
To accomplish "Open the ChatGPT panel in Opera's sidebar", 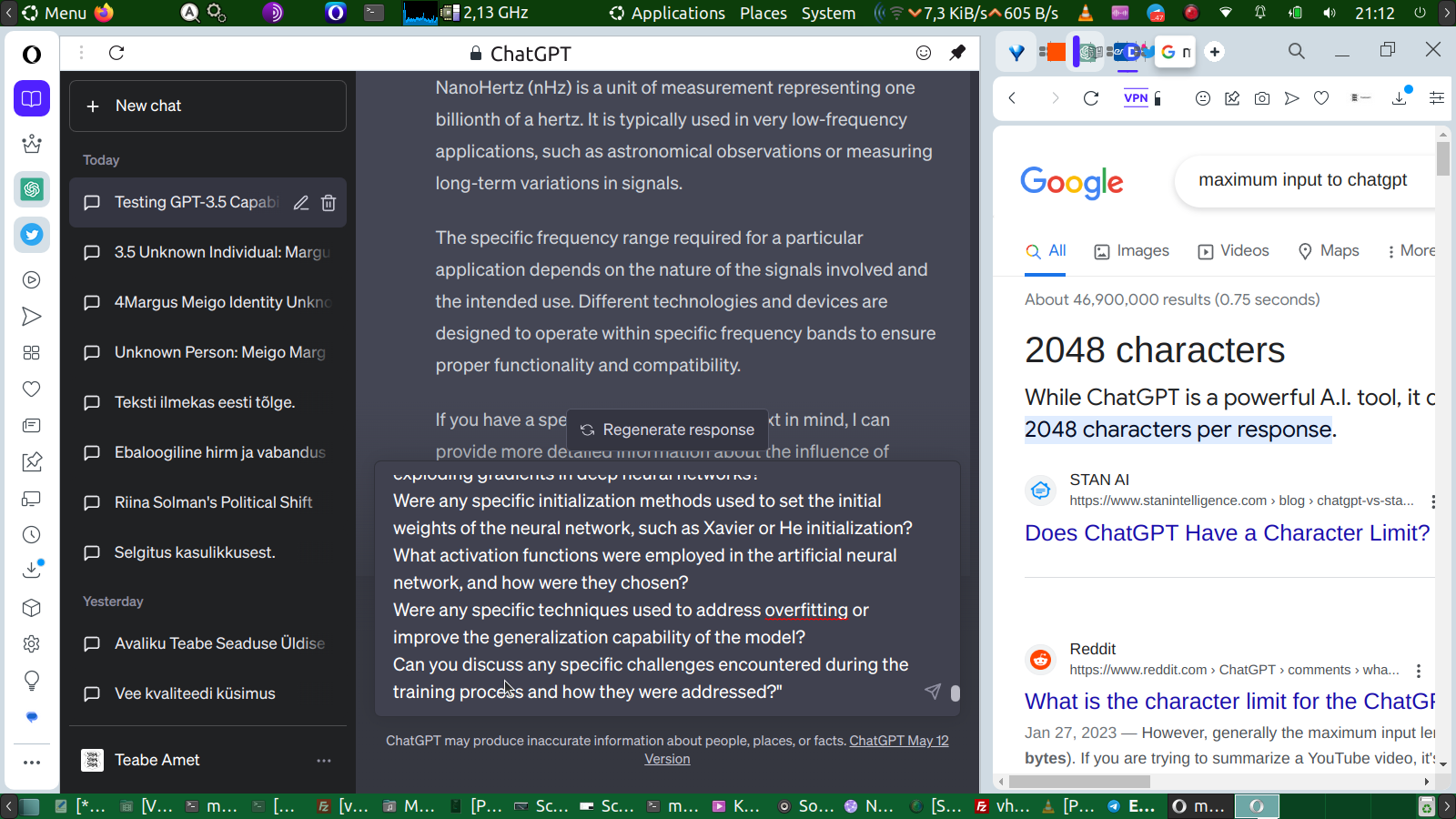I will click(x=32, y=189).
